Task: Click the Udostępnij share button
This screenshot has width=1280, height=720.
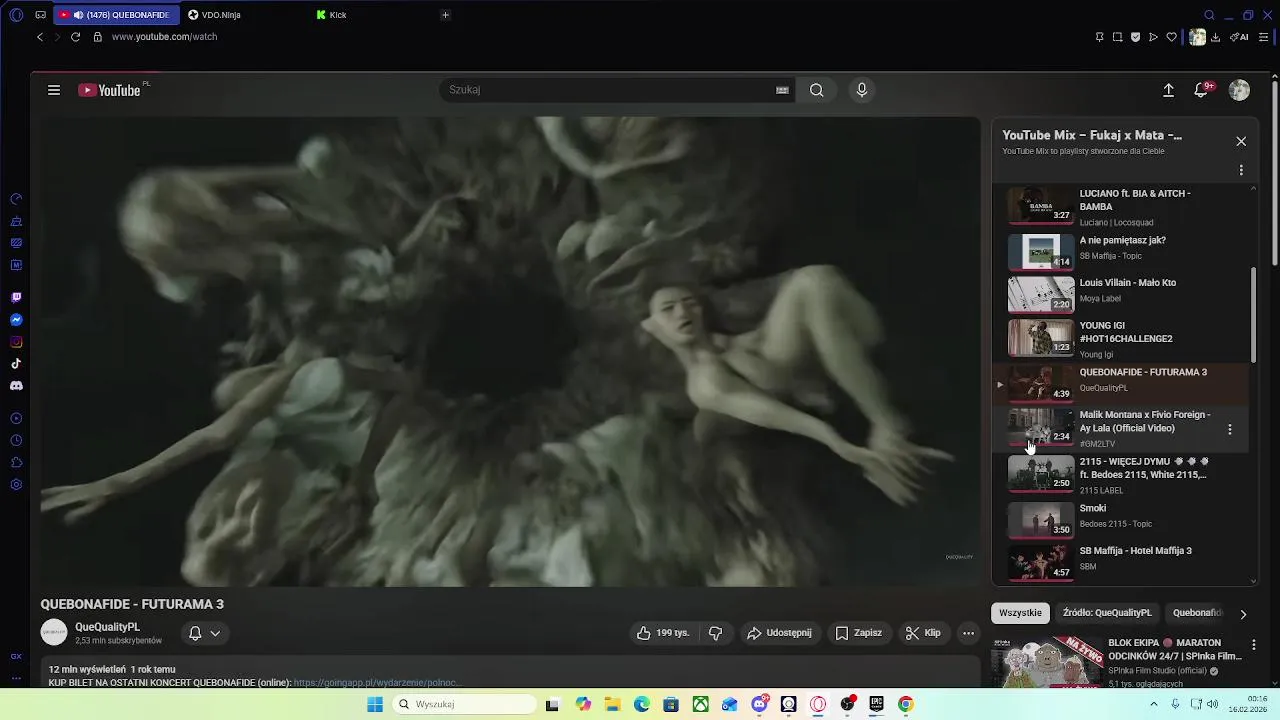Action: coord(779,633)
